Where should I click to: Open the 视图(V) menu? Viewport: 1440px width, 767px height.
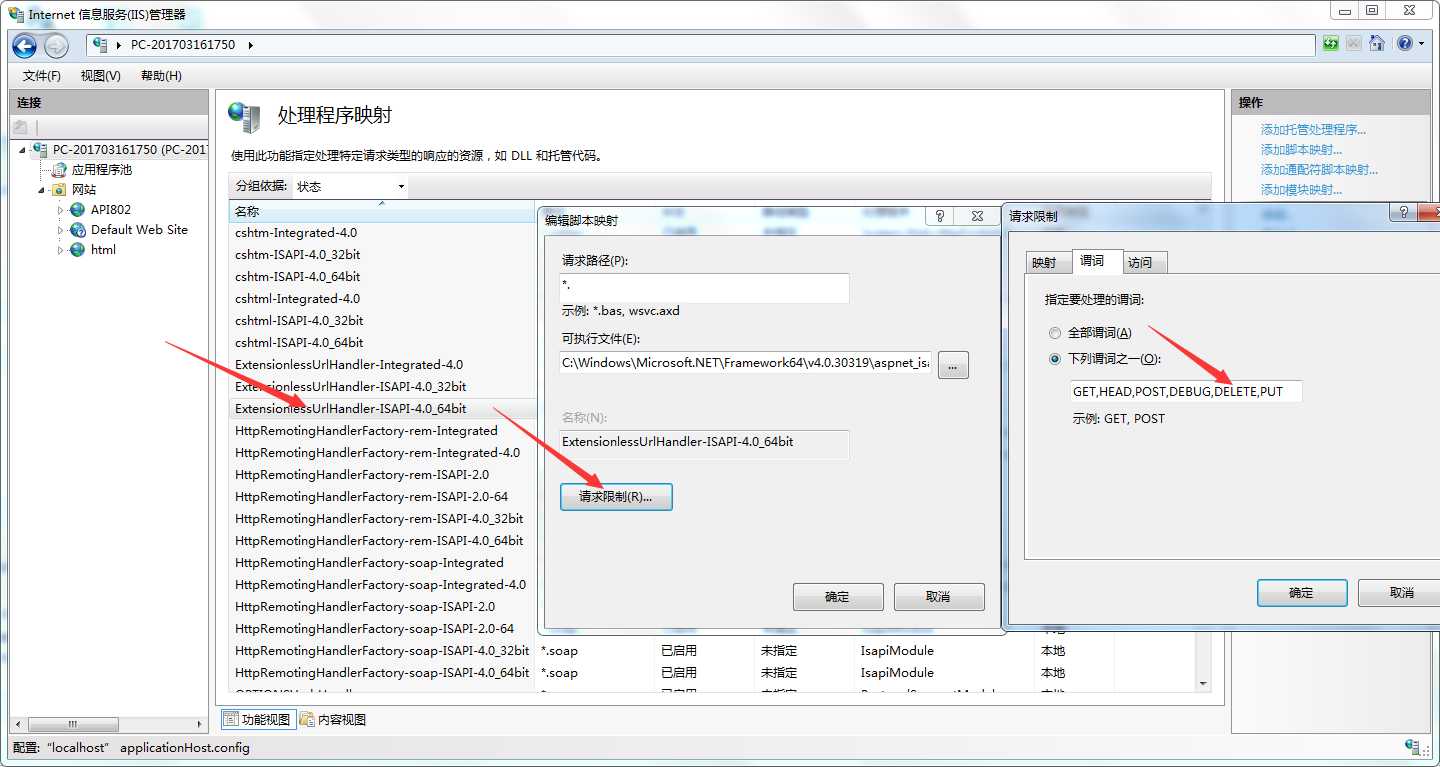(101, 76)
